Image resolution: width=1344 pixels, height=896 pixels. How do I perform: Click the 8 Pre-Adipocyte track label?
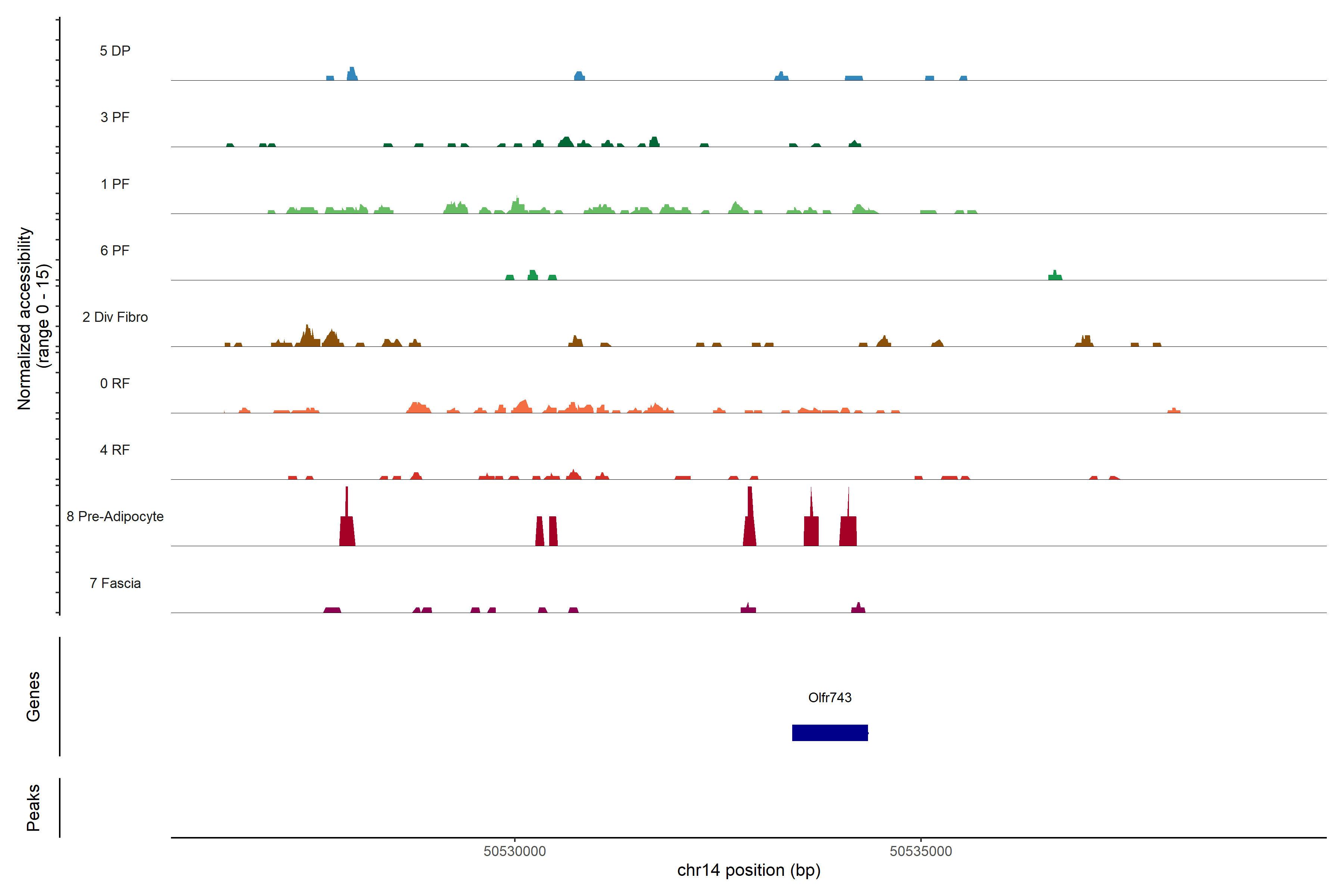click(x=115, y=517)
